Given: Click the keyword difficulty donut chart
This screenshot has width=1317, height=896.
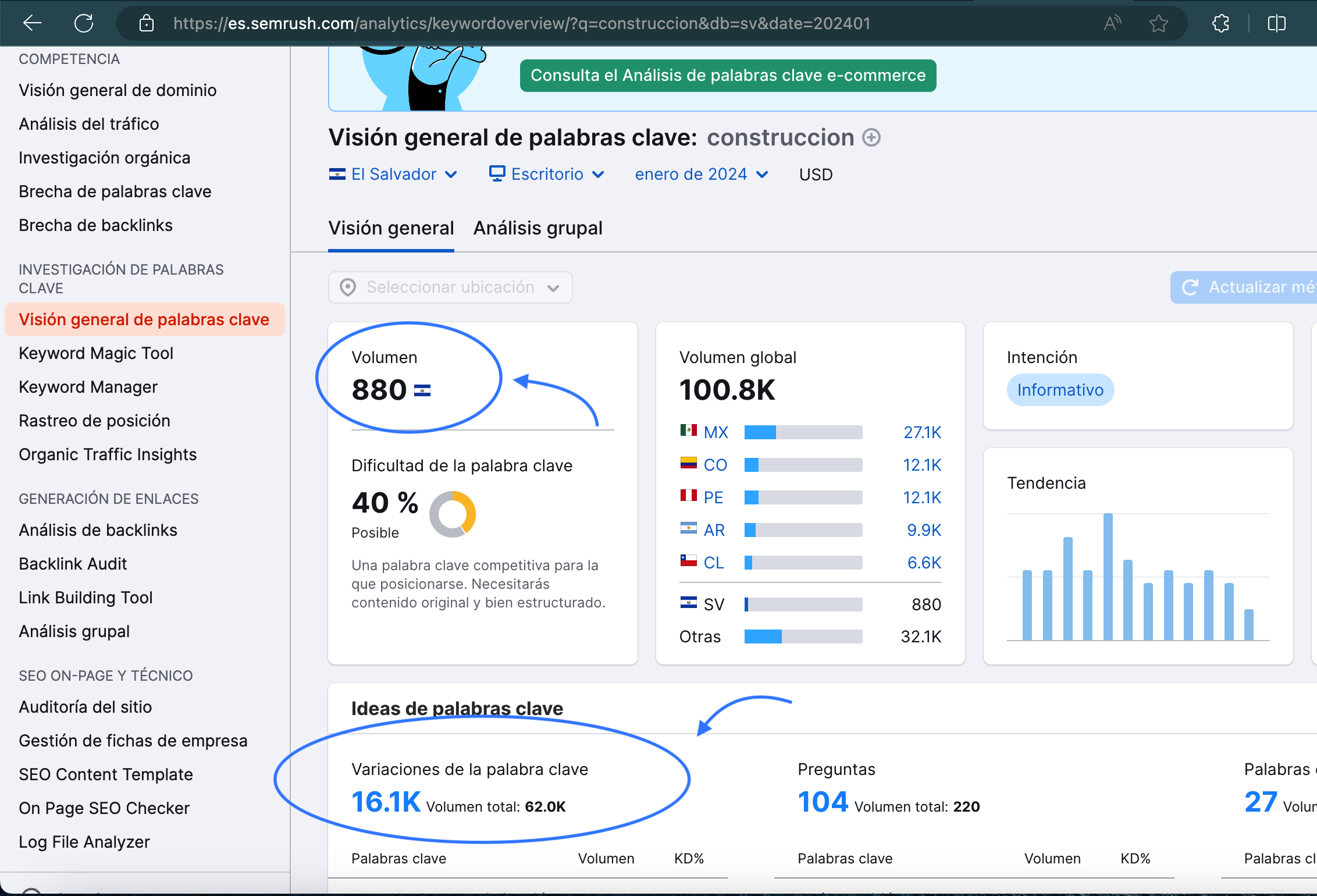Looking at the screenshot, I should (x=453, y=514).
